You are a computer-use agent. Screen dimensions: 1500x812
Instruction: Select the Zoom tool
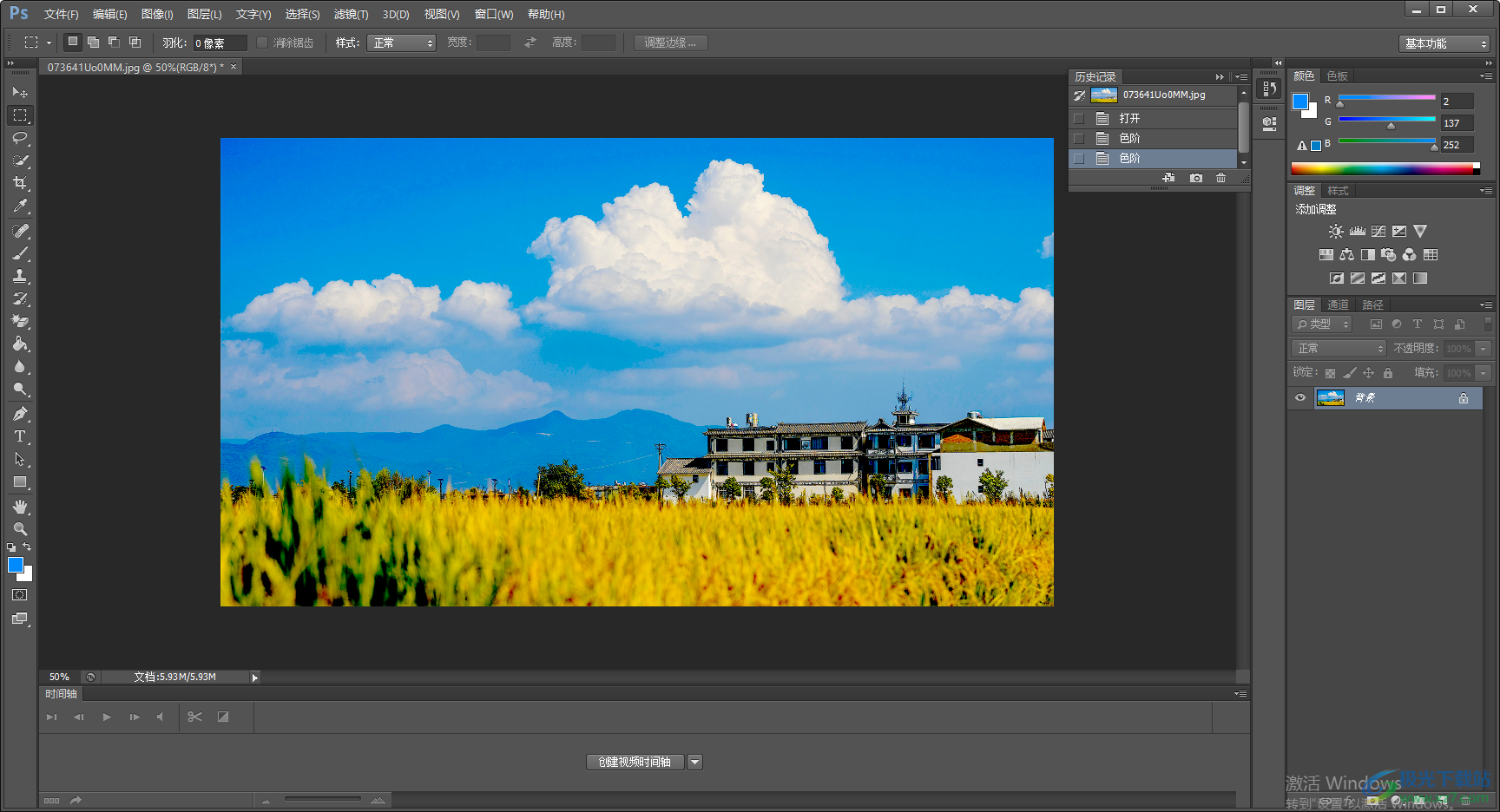tap(19, 528)
